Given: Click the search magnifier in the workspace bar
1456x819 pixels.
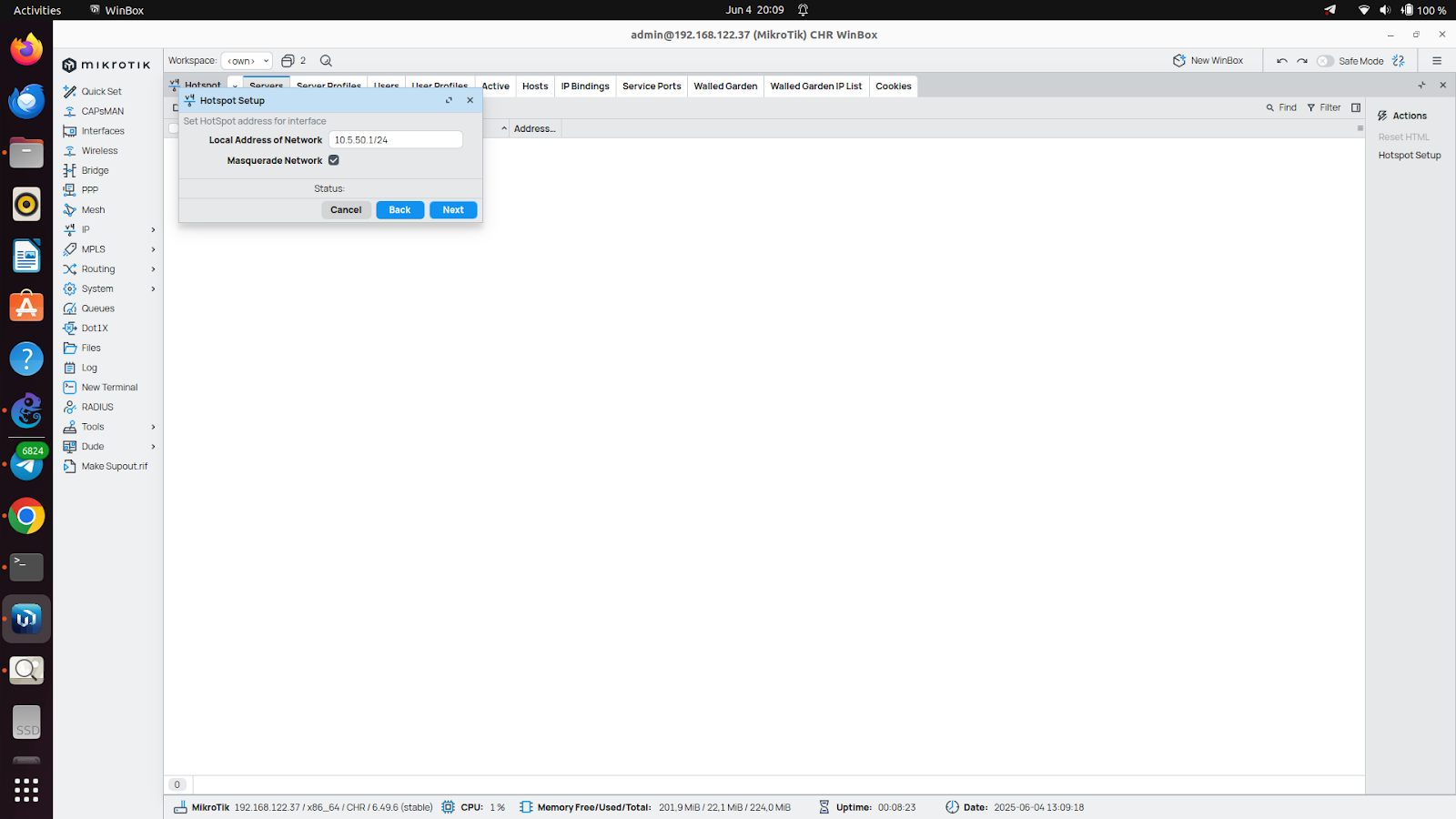Looking at the screenshot, I should (326, 61).
